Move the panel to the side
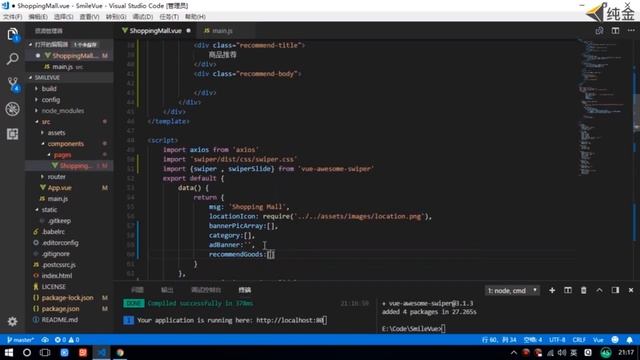 point(615,290)
